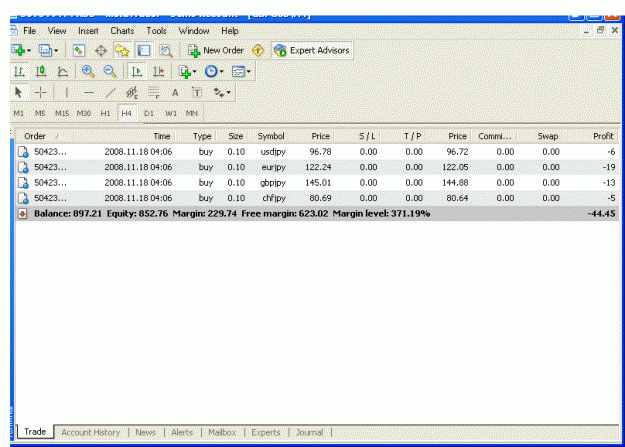Sort by the Profit column header
The height and width of the screenshot is (447, 625).
[x=603, y=136]
